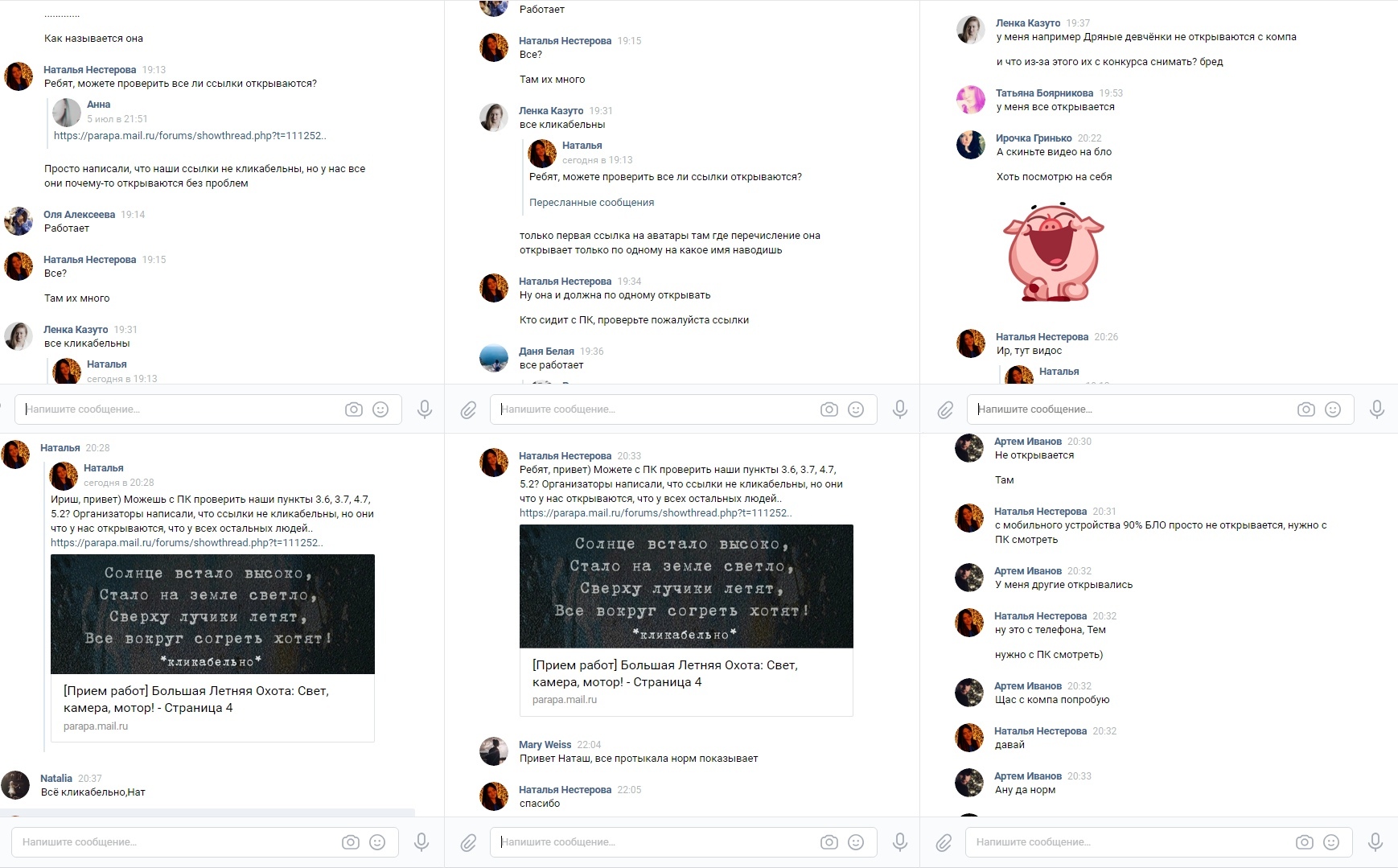
Task: Click the camera icon in top-right chat input
Action: point(1305,409)
